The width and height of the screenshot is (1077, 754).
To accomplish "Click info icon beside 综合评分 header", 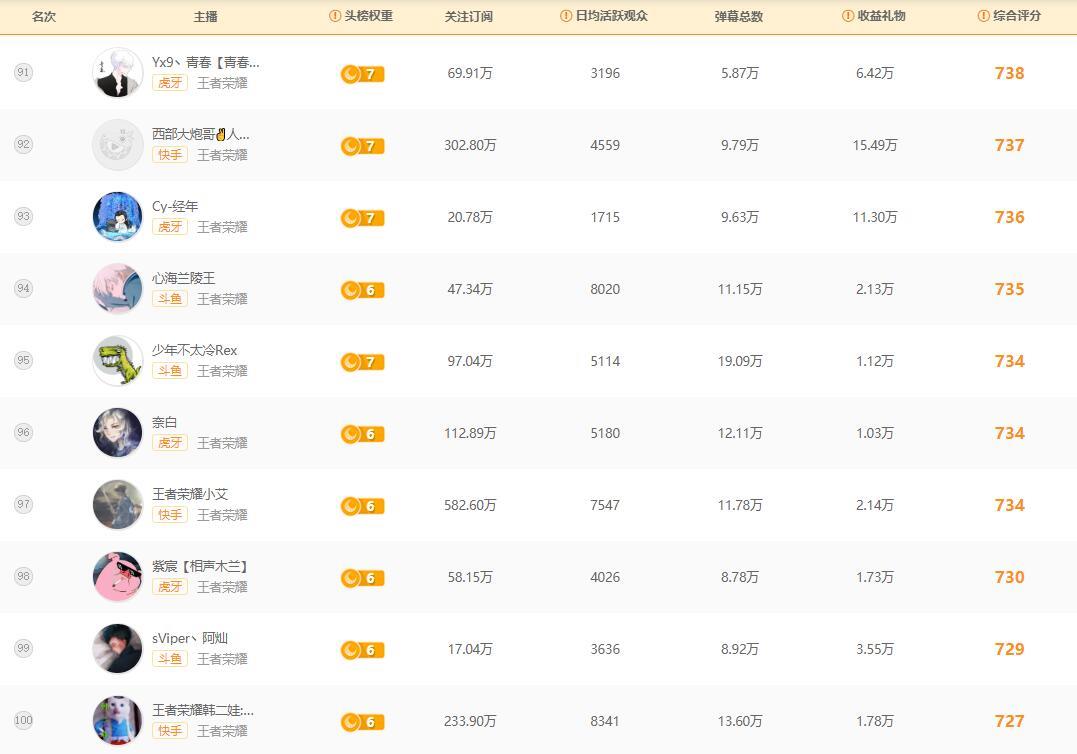I will (984, 17).
